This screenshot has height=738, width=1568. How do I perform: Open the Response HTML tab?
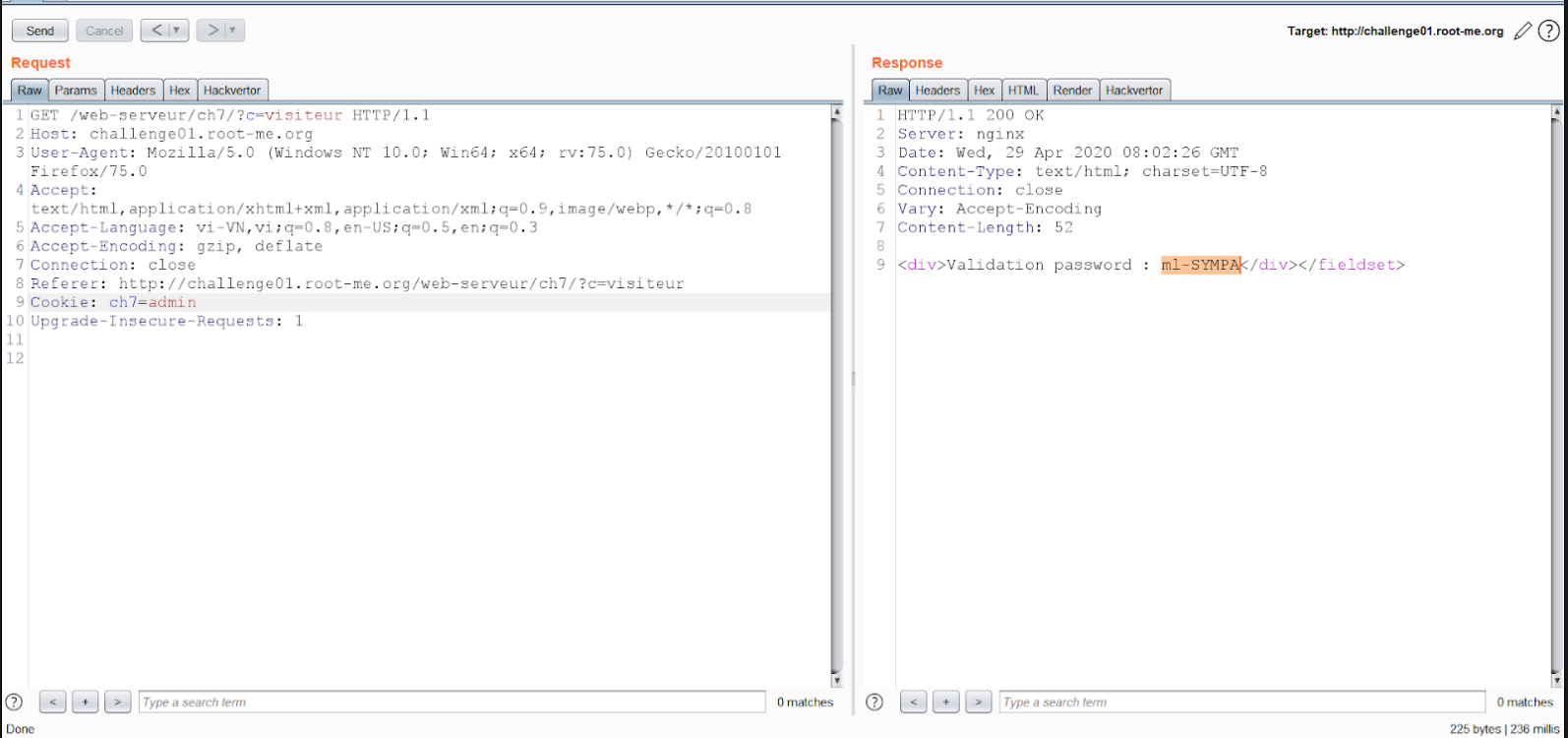click(1023, 90)
